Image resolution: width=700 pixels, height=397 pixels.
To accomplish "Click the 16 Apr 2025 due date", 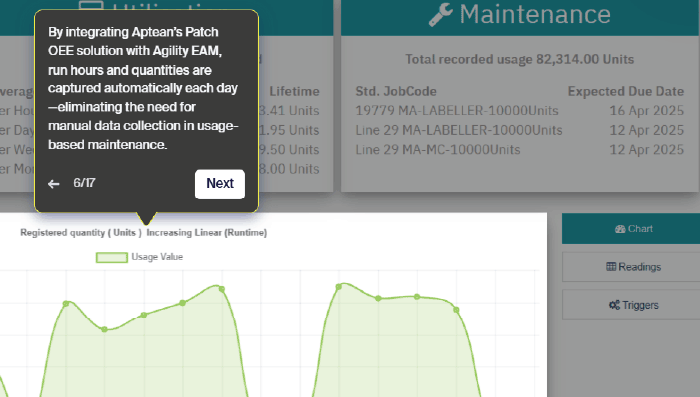I will pos(646,111).
